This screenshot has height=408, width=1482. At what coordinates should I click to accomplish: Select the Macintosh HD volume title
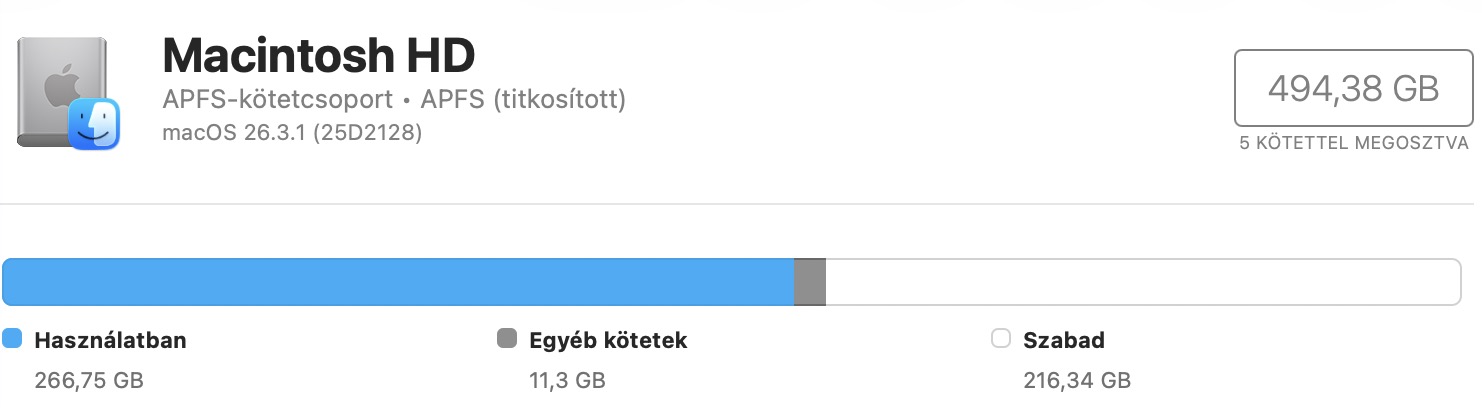318,56
